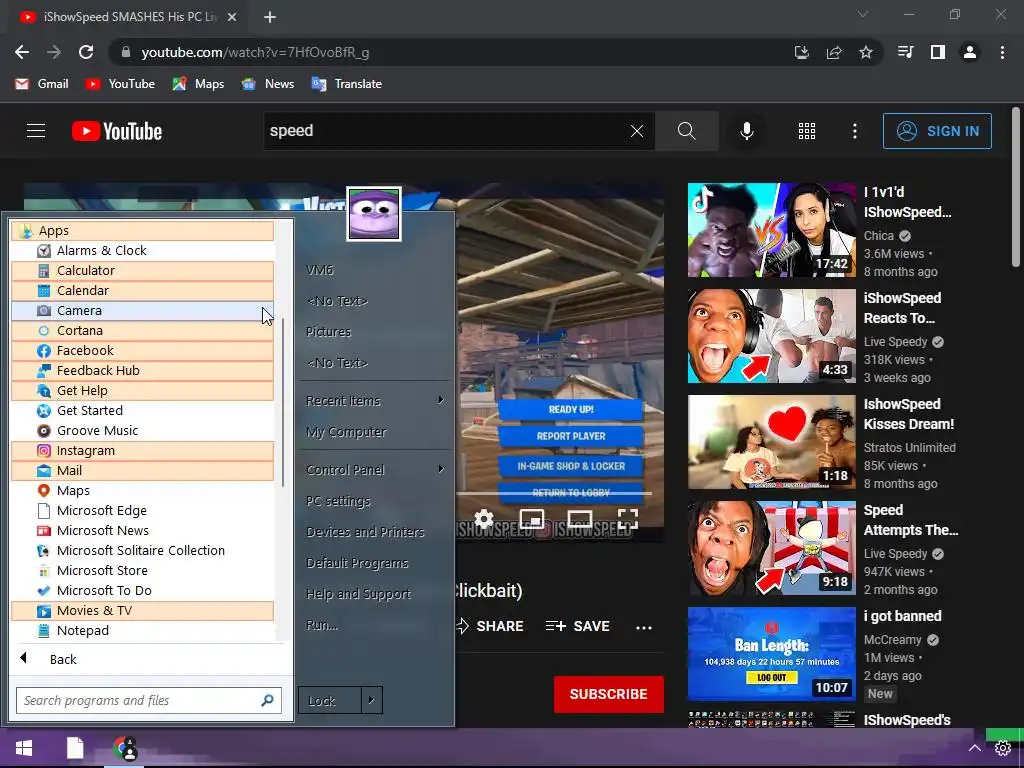
Task: Open Cortana from the Apps list
Action: tap(142, 330)
